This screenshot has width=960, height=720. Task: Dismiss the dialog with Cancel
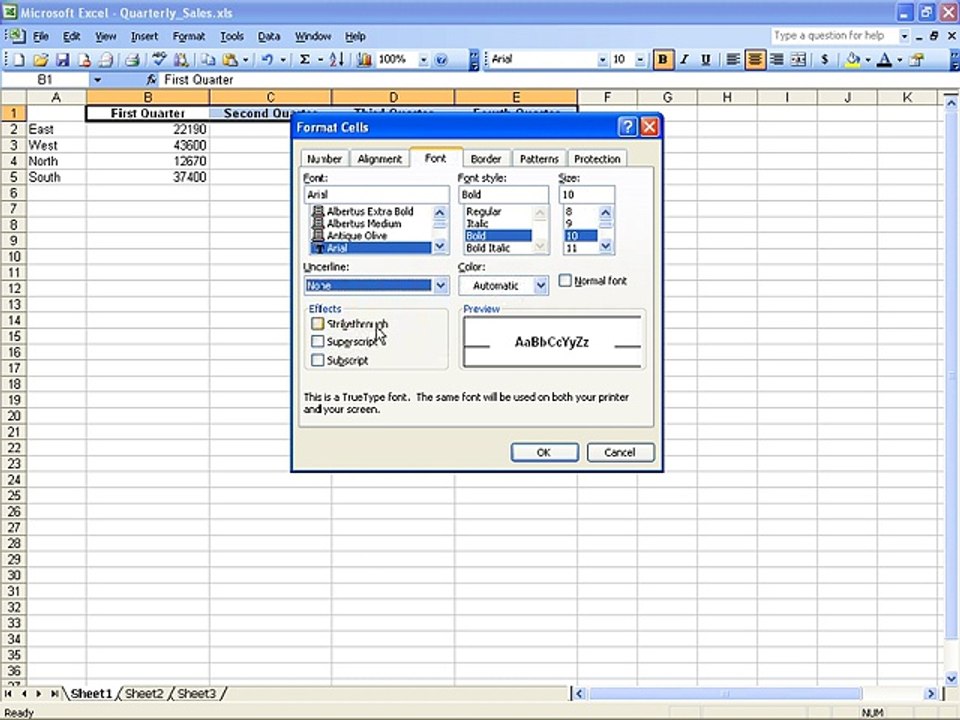point(620,452)
